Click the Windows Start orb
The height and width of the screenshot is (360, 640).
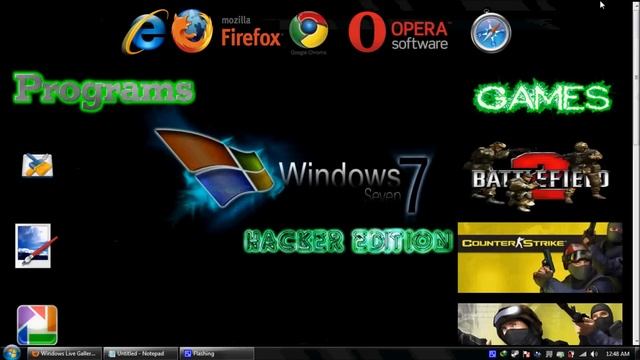[11, 353]
